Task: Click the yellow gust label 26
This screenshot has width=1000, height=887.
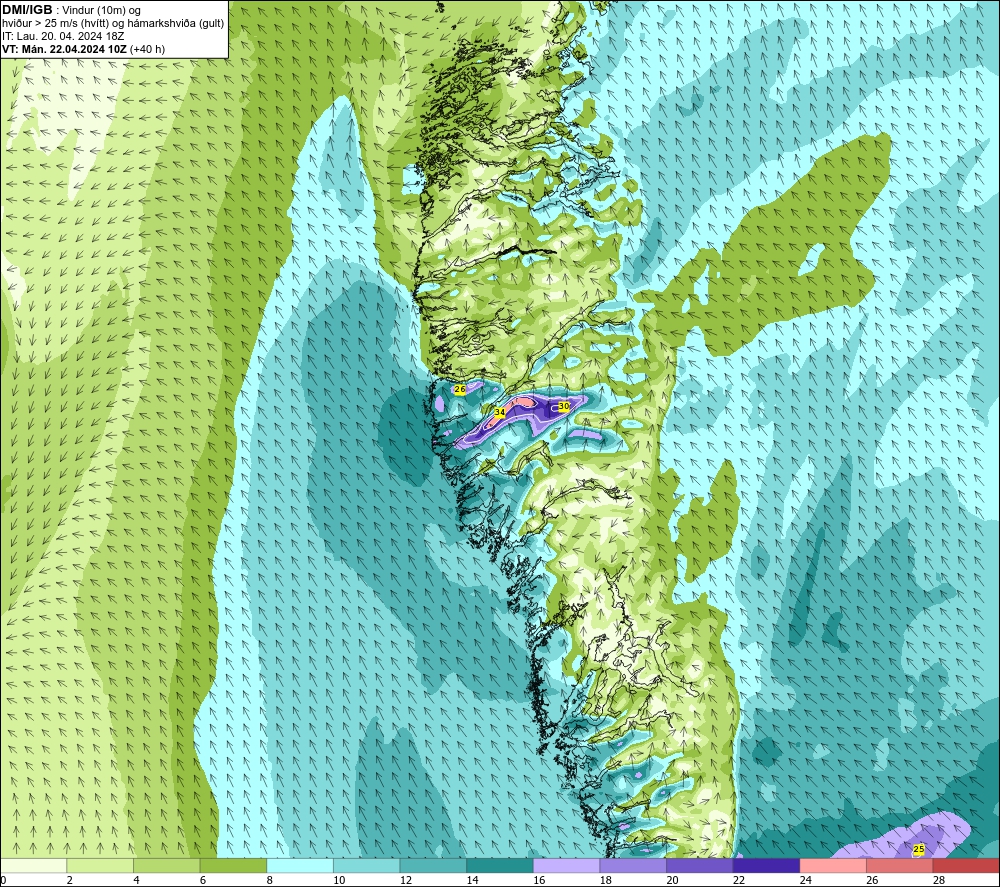Action: (460, 389)
